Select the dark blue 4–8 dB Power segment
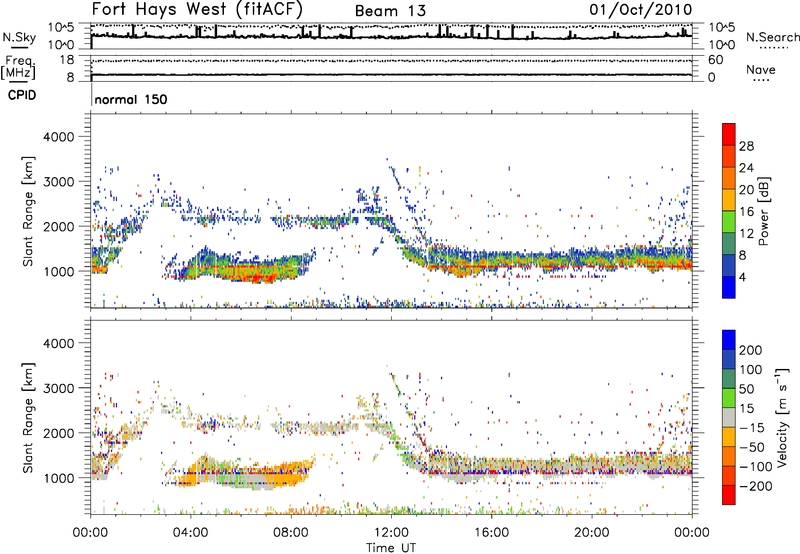Image resolution: width=800 pixels, height=554 pixels. (729, 266)
